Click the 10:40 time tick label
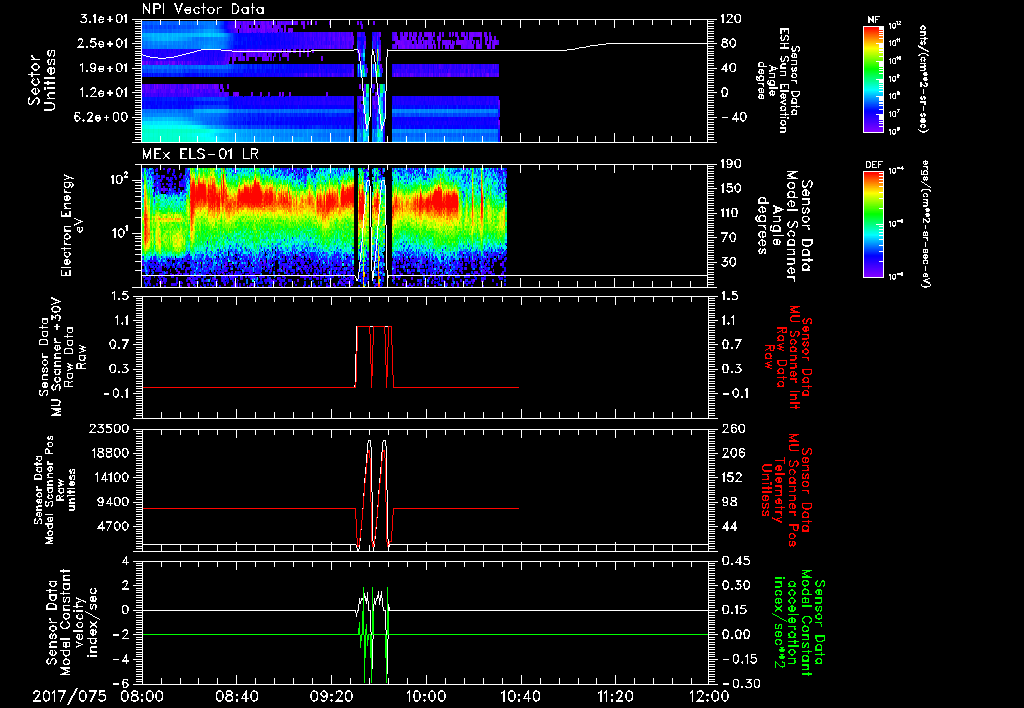This screenshot has width=1024, height=708. coord(520,696)
